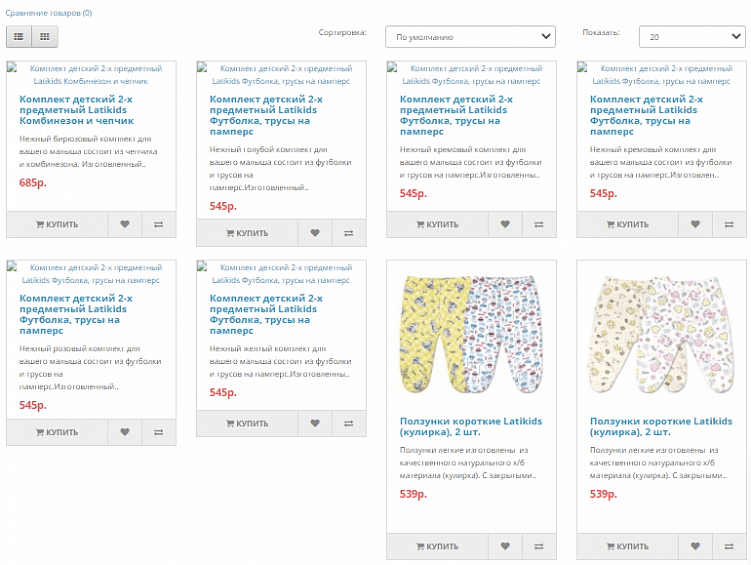The height and width of the screenshot is (565, 751).
Task: Add blue Футболка set to wishlist
Action: pos(315,233)
